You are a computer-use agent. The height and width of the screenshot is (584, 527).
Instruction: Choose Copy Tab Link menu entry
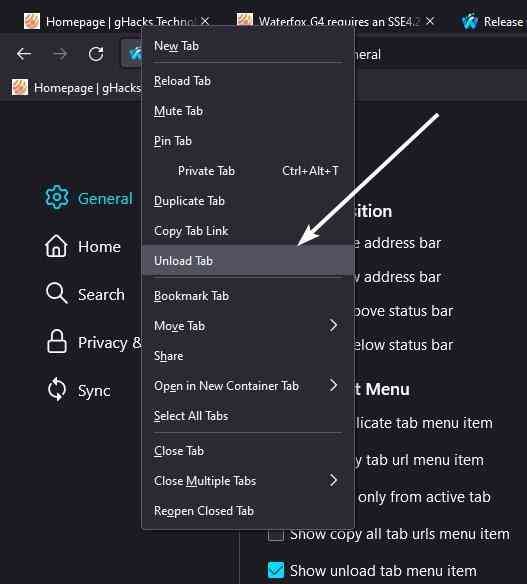coord(248,231)
